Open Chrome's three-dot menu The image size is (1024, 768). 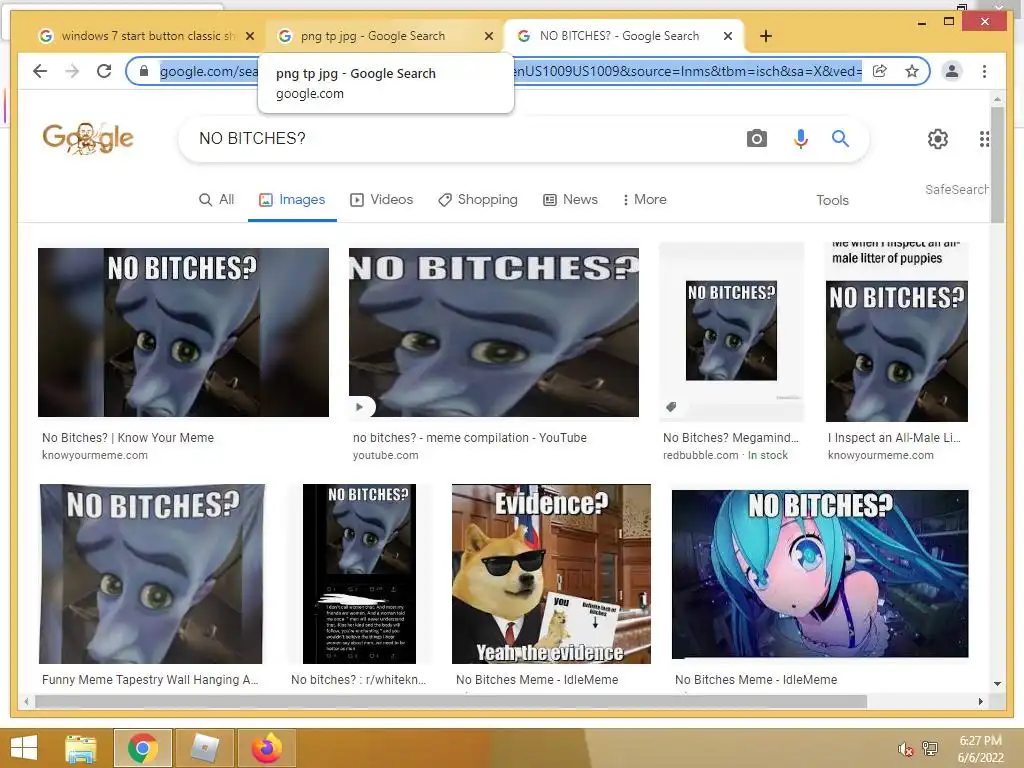[984, 71]
